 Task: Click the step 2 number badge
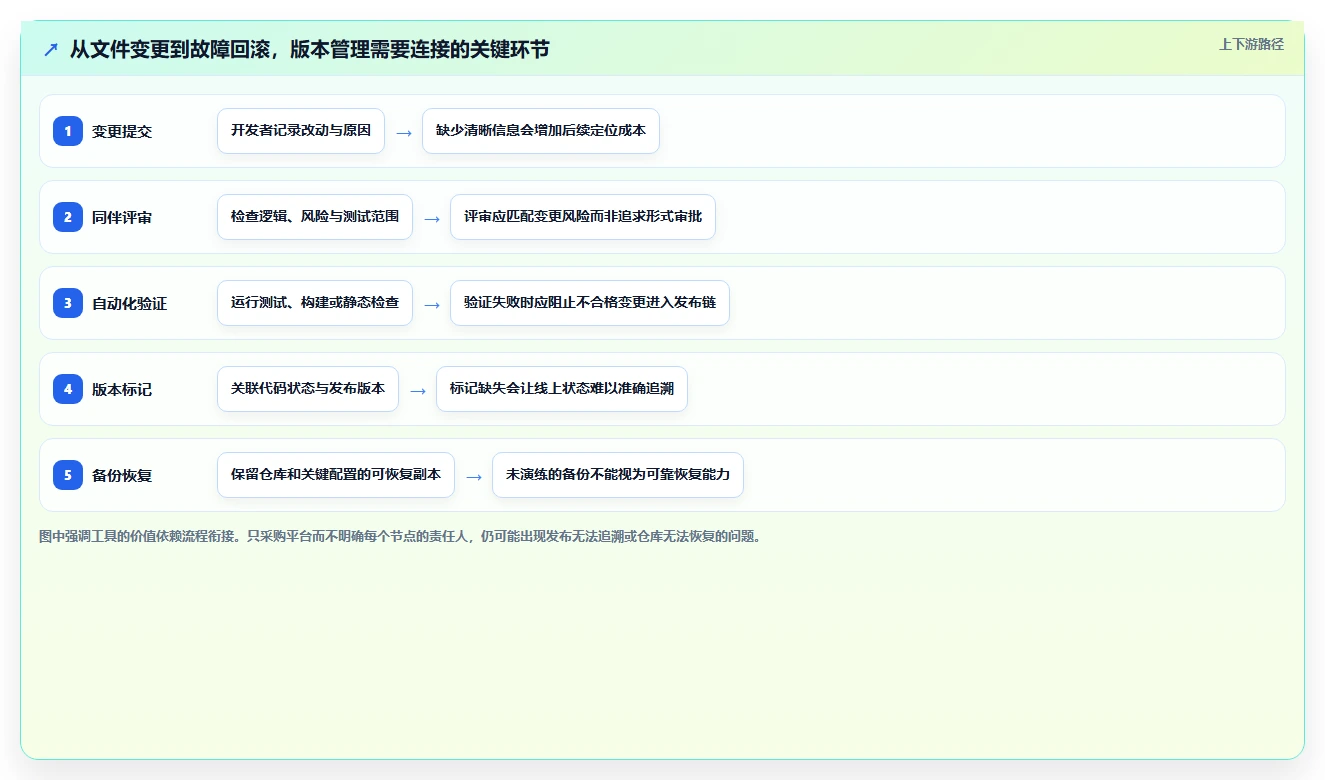(68, 217)
